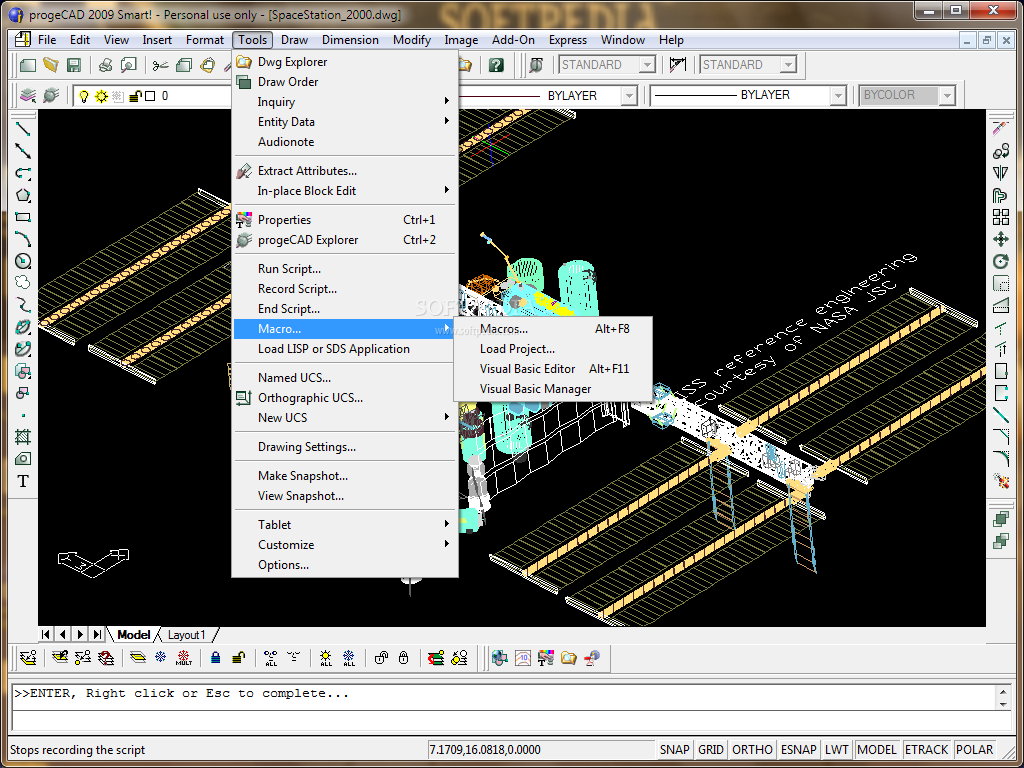Open the BYCOLOR plot style dropdown

point(946,96)
